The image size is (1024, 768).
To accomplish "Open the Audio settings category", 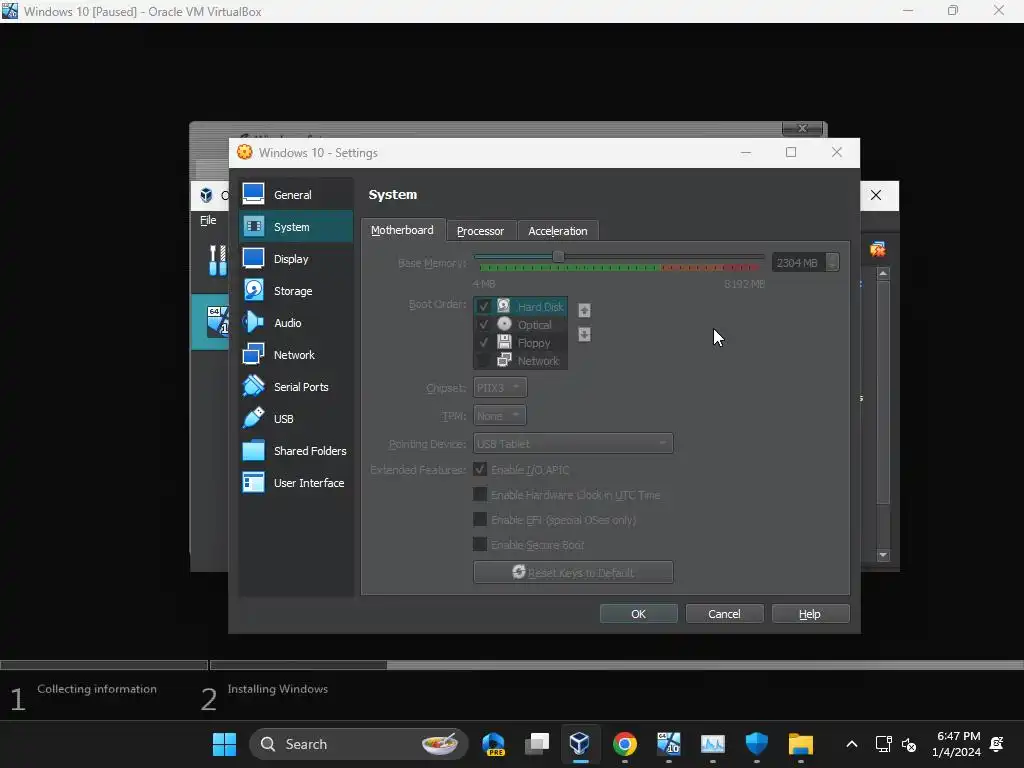I will [x=296, y=323].
